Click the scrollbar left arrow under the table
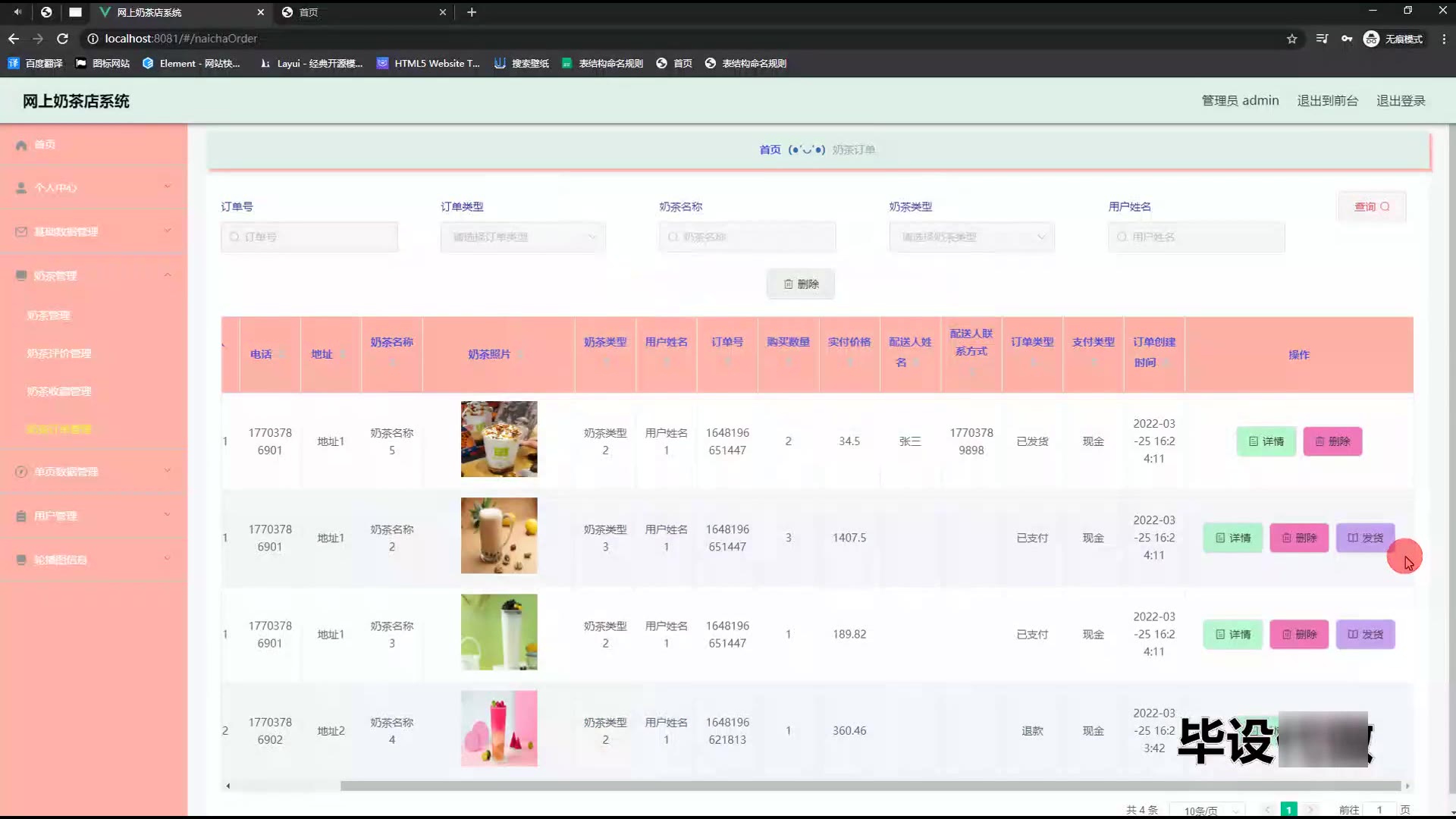 click(228, 786)
